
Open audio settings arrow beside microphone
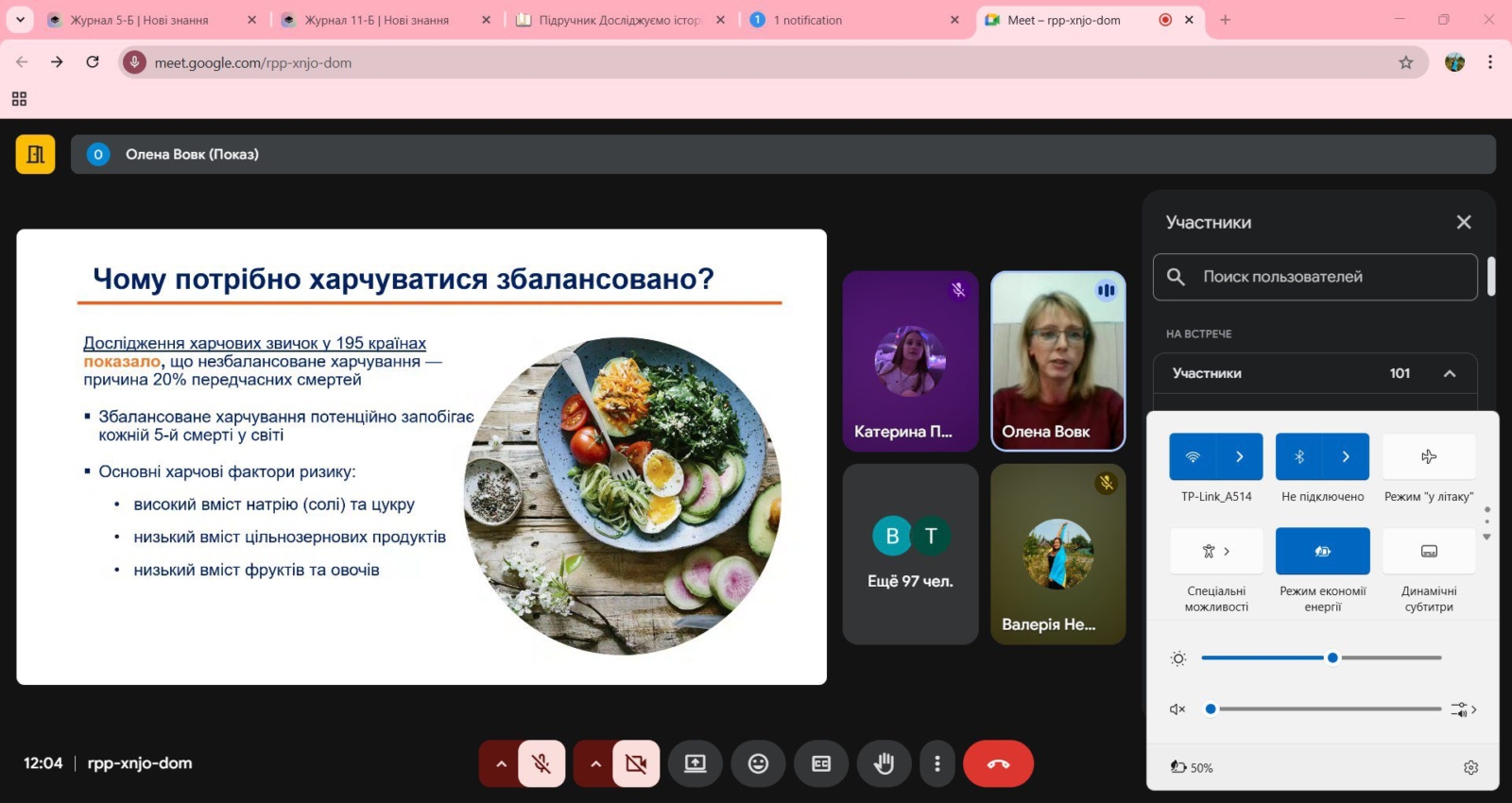tap(501, 763)
